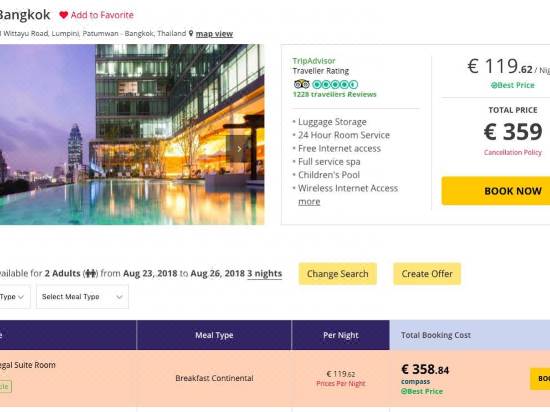The height and width of the screenshot is (412, 550).
Task: Click the next-photo arrow on hotel image
Action: point(239,149)
